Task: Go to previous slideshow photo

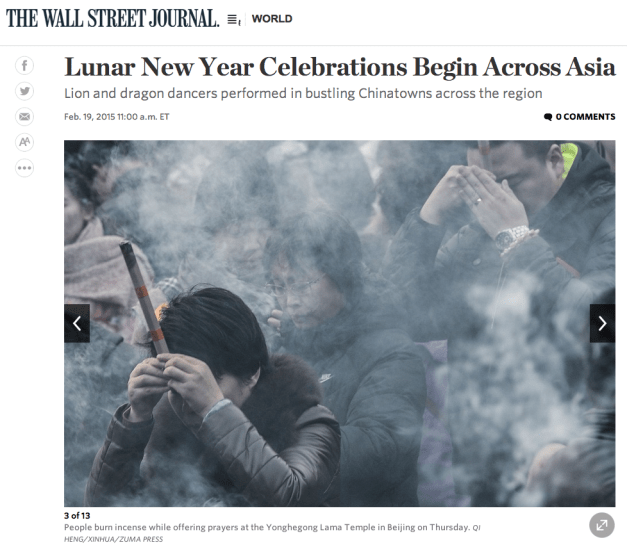Action: (x=77, y=323)
